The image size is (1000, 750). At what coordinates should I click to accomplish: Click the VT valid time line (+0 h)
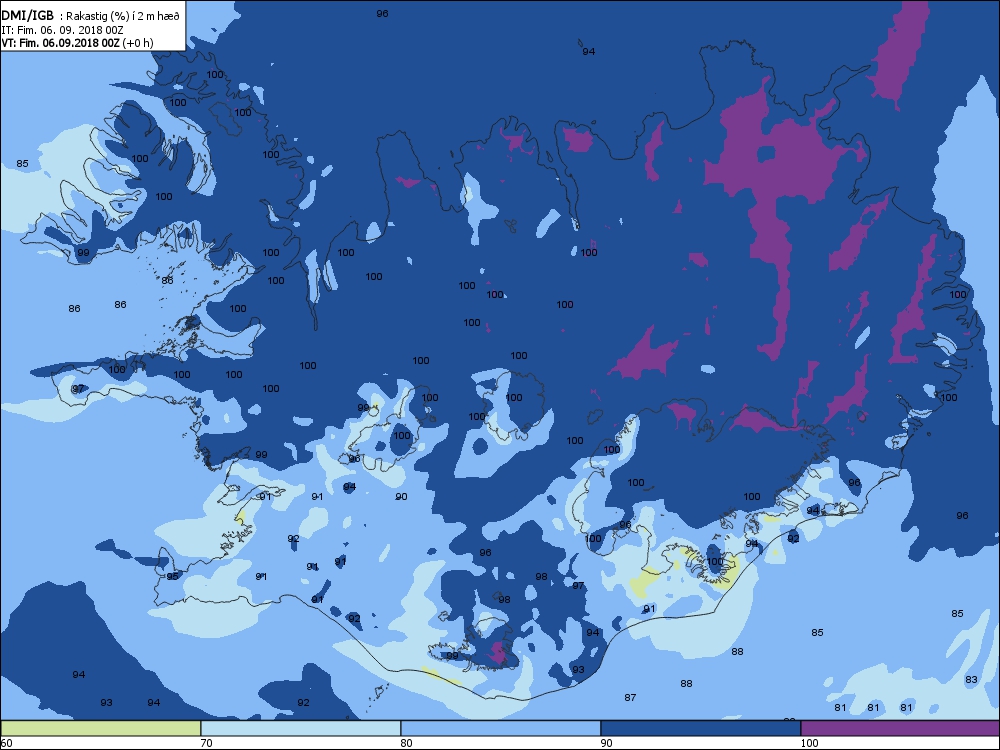tap(77, 43)
